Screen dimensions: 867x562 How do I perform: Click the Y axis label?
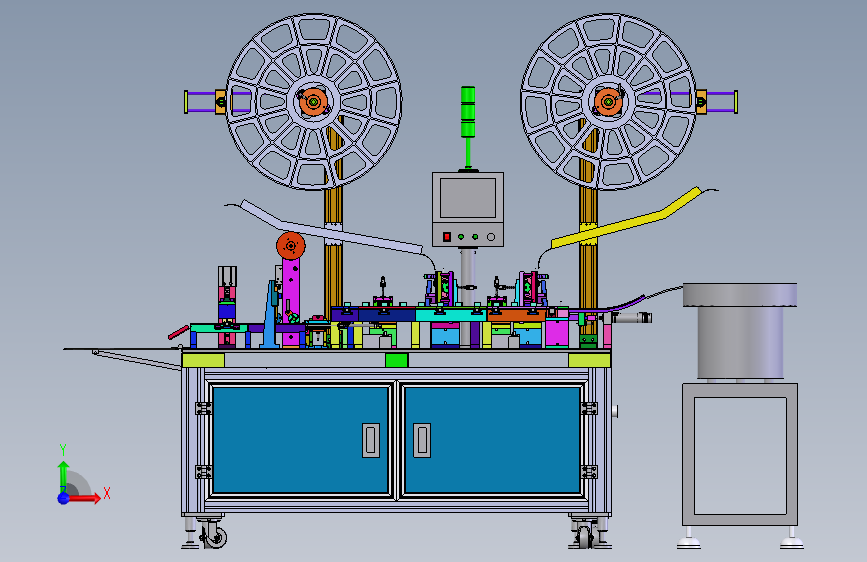[x=62, y=449]
